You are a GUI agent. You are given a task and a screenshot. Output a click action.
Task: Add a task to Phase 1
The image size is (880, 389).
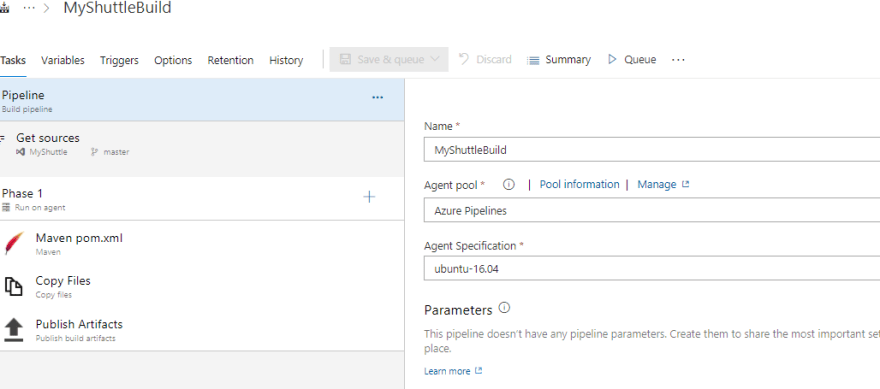coord(369,196)
